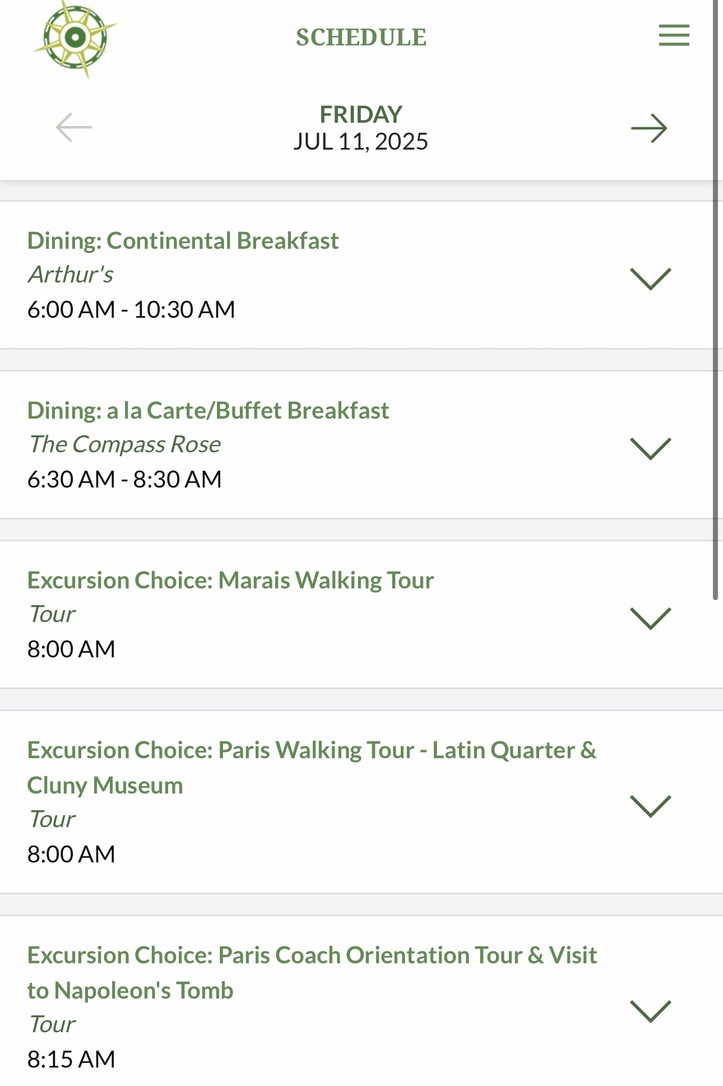Expand Marais Walking Tour chevron

650,618
